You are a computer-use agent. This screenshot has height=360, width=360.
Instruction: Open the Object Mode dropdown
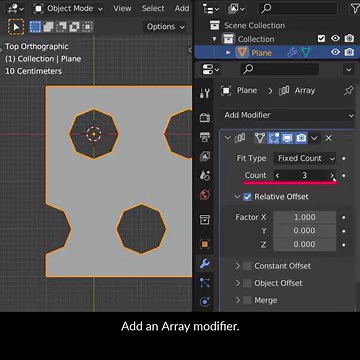tap(69, 8)
